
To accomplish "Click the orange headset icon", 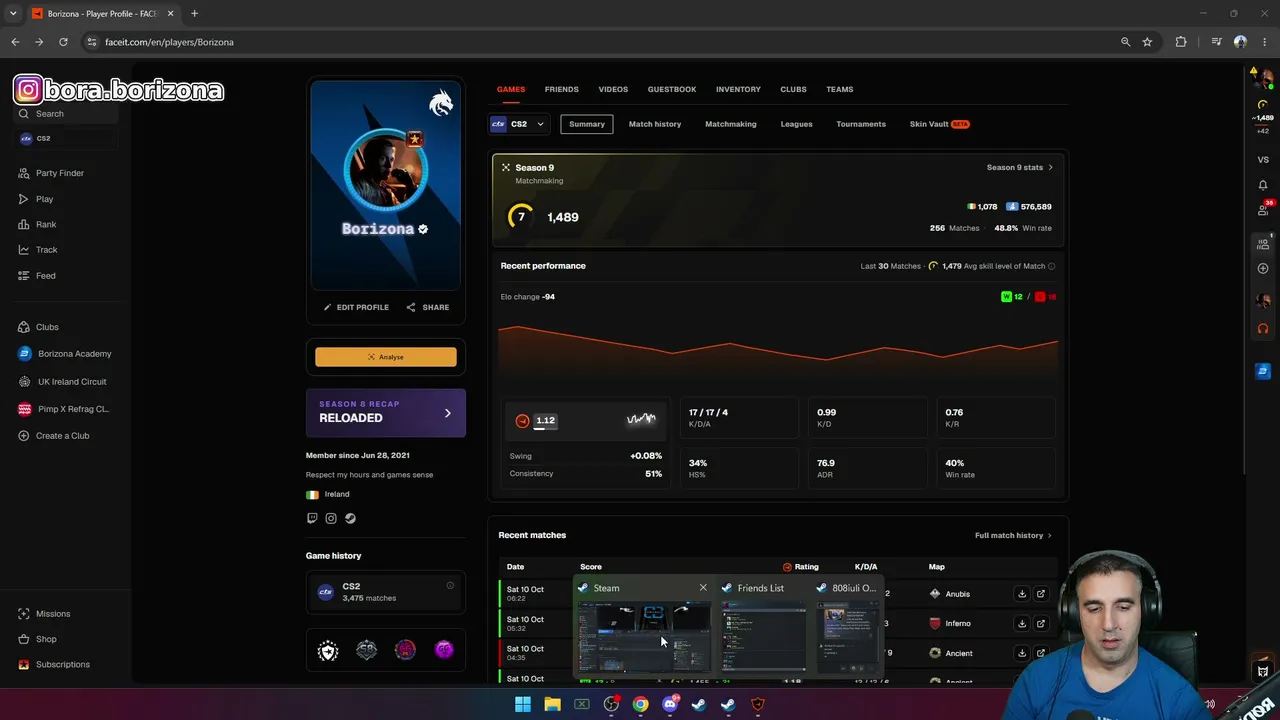I will (1263, 329).
